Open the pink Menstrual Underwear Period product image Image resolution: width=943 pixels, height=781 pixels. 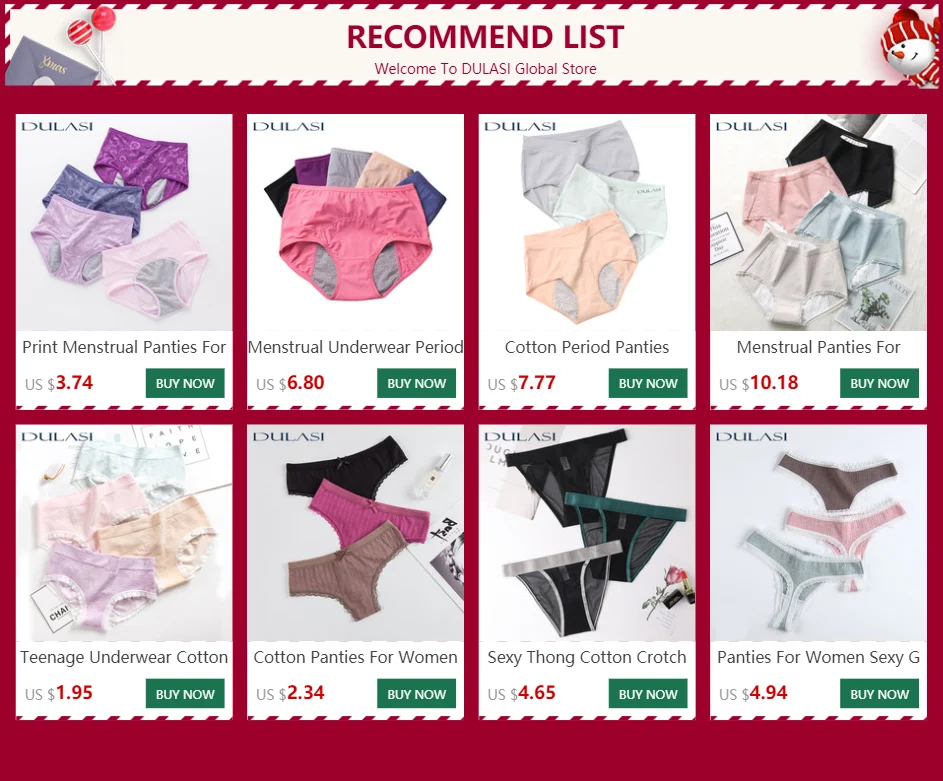point(355,222)
